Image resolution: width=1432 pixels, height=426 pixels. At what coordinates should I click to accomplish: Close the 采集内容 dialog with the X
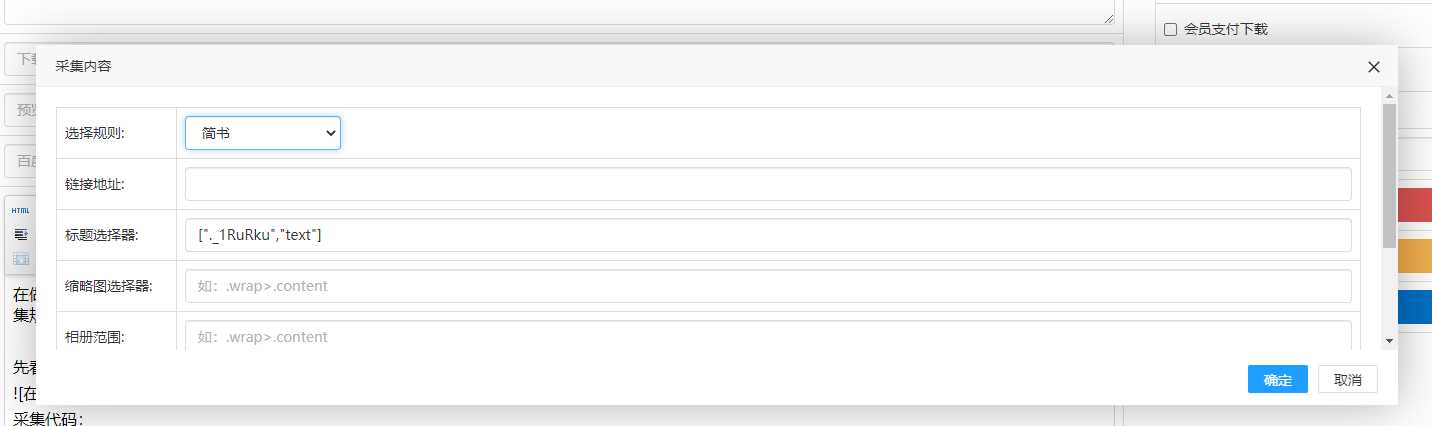(x=1374, y=67)
